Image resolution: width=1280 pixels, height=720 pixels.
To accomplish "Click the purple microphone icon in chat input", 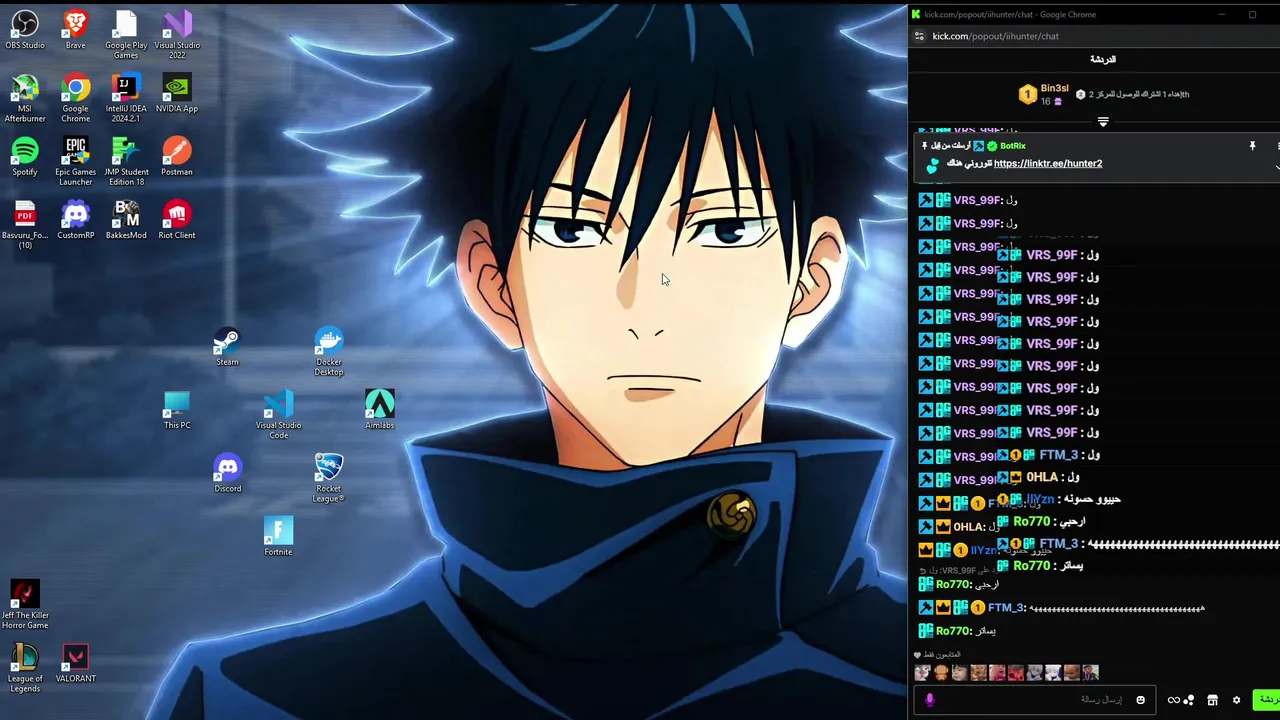I will point(929,700).
